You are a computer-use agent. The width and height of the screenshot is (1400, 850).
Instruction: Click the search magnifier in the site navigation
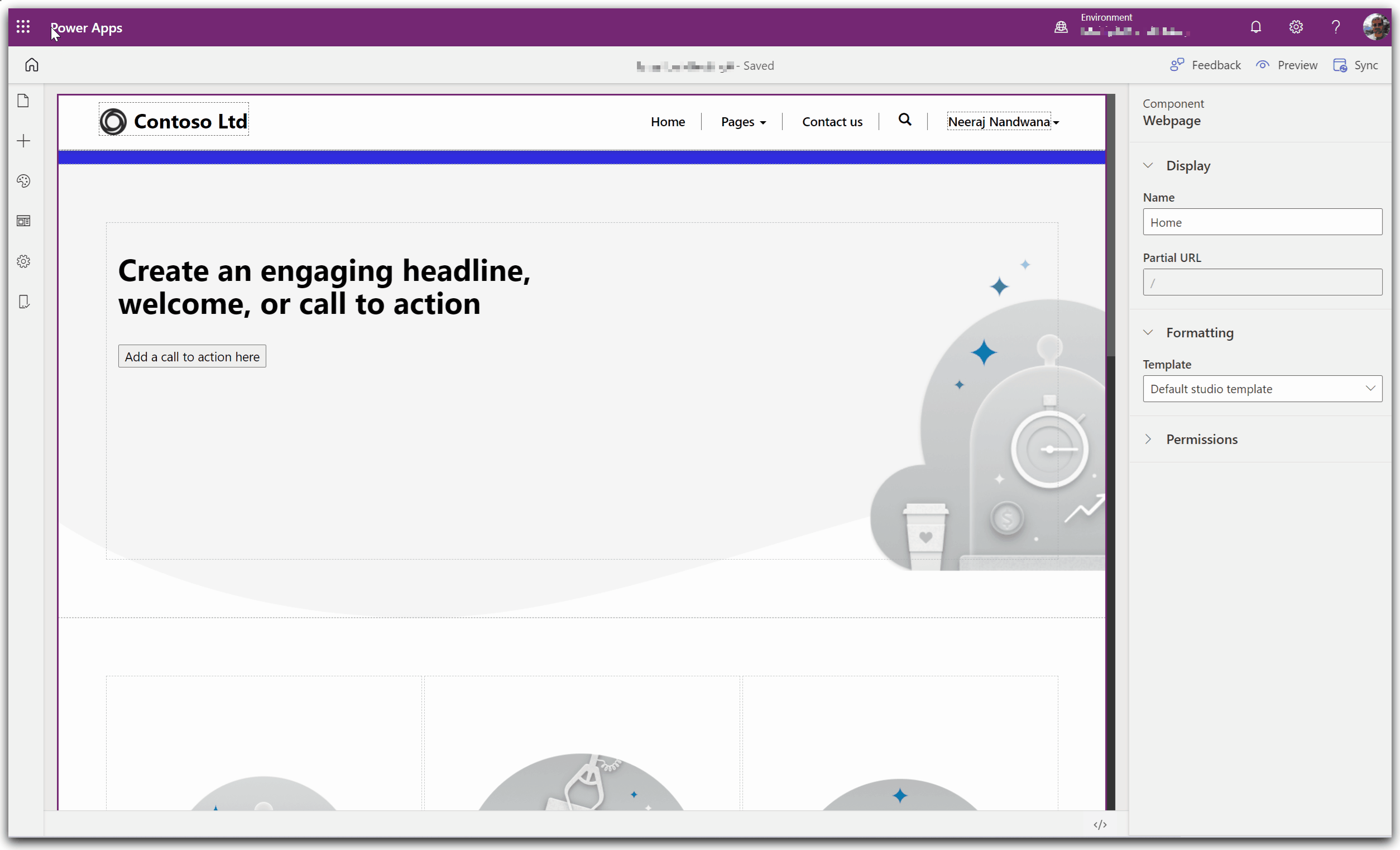click(904, 120)
